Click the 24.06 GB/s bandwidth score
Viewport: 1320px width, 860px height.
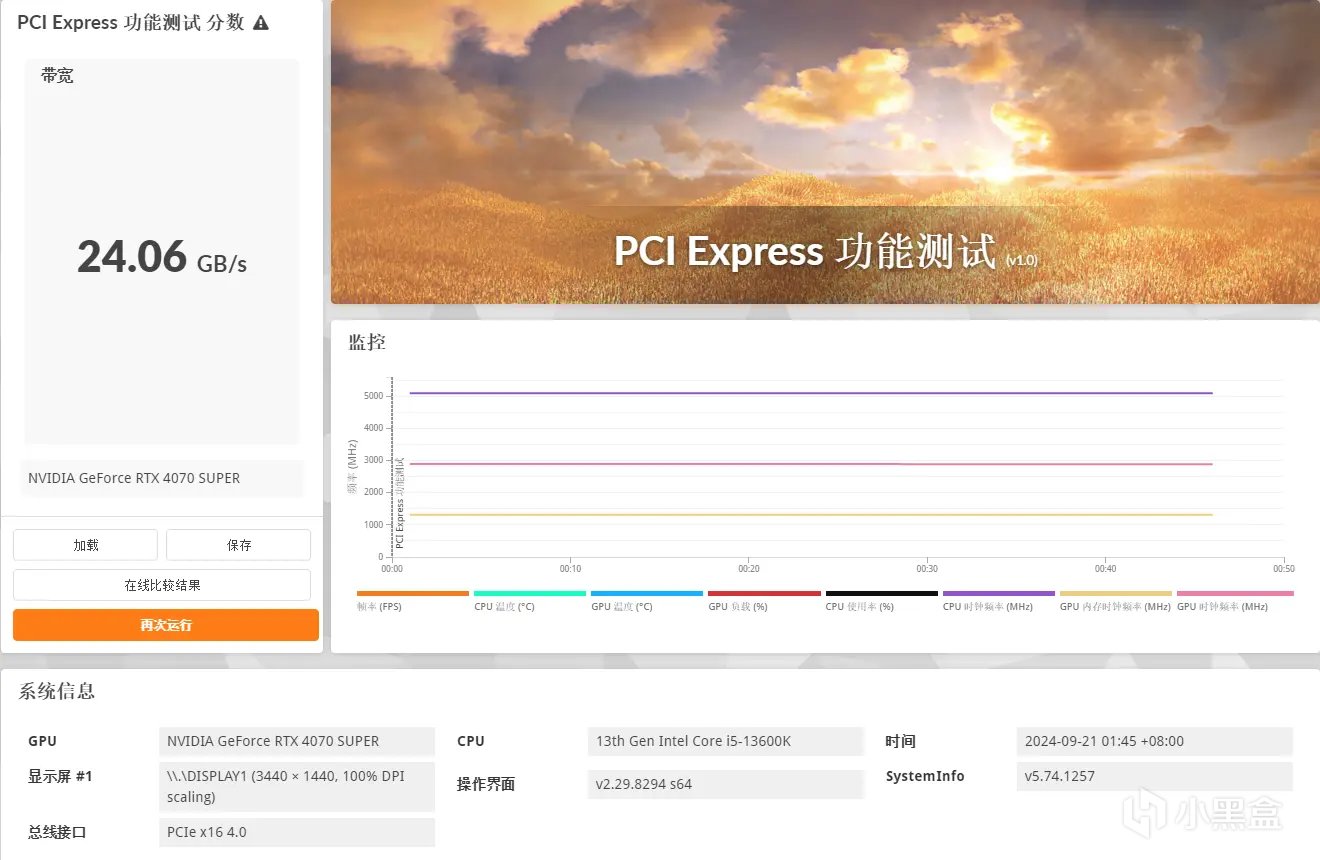[162, 257]
